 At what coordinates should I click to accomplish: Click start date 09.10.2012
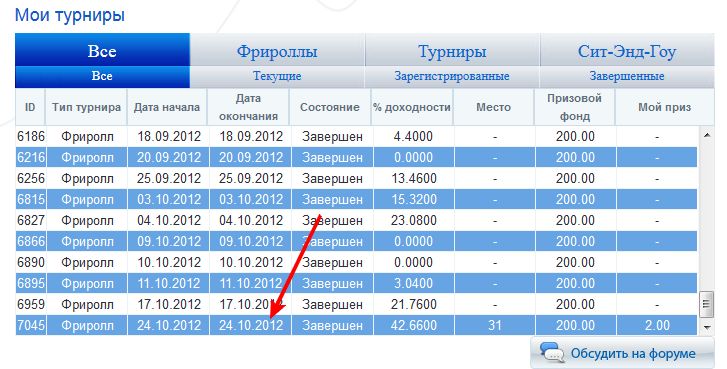[x=169, y=241]
